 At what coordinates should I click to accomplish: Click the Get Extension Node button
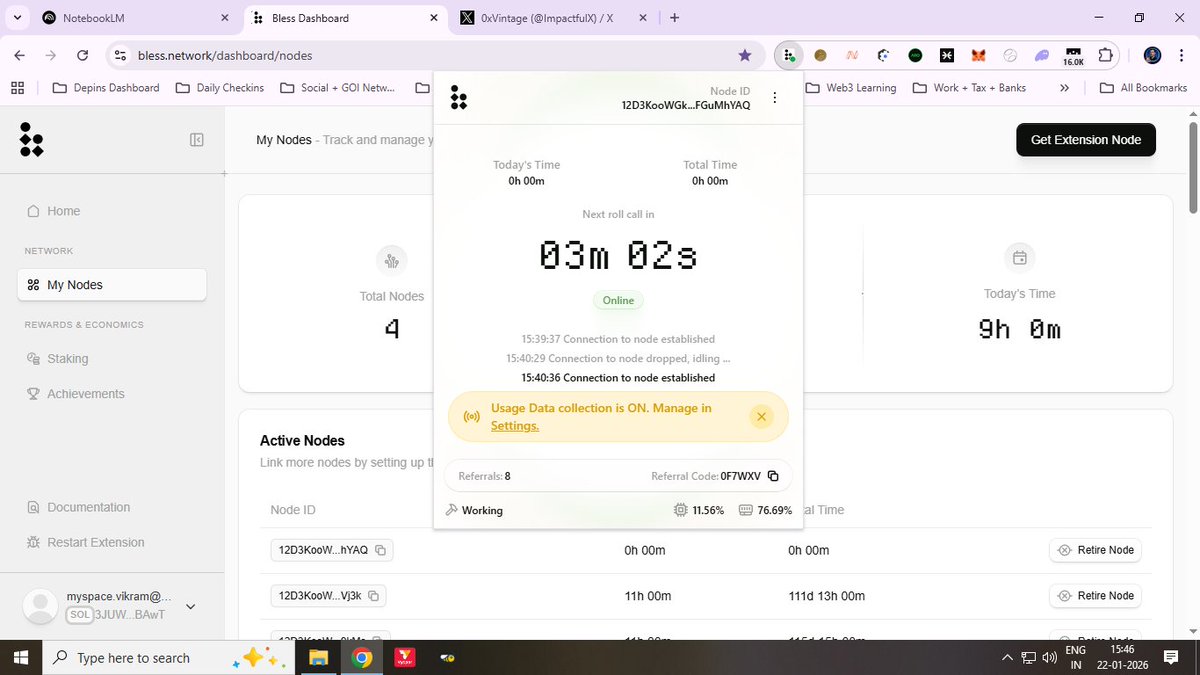click(1086, 140)
